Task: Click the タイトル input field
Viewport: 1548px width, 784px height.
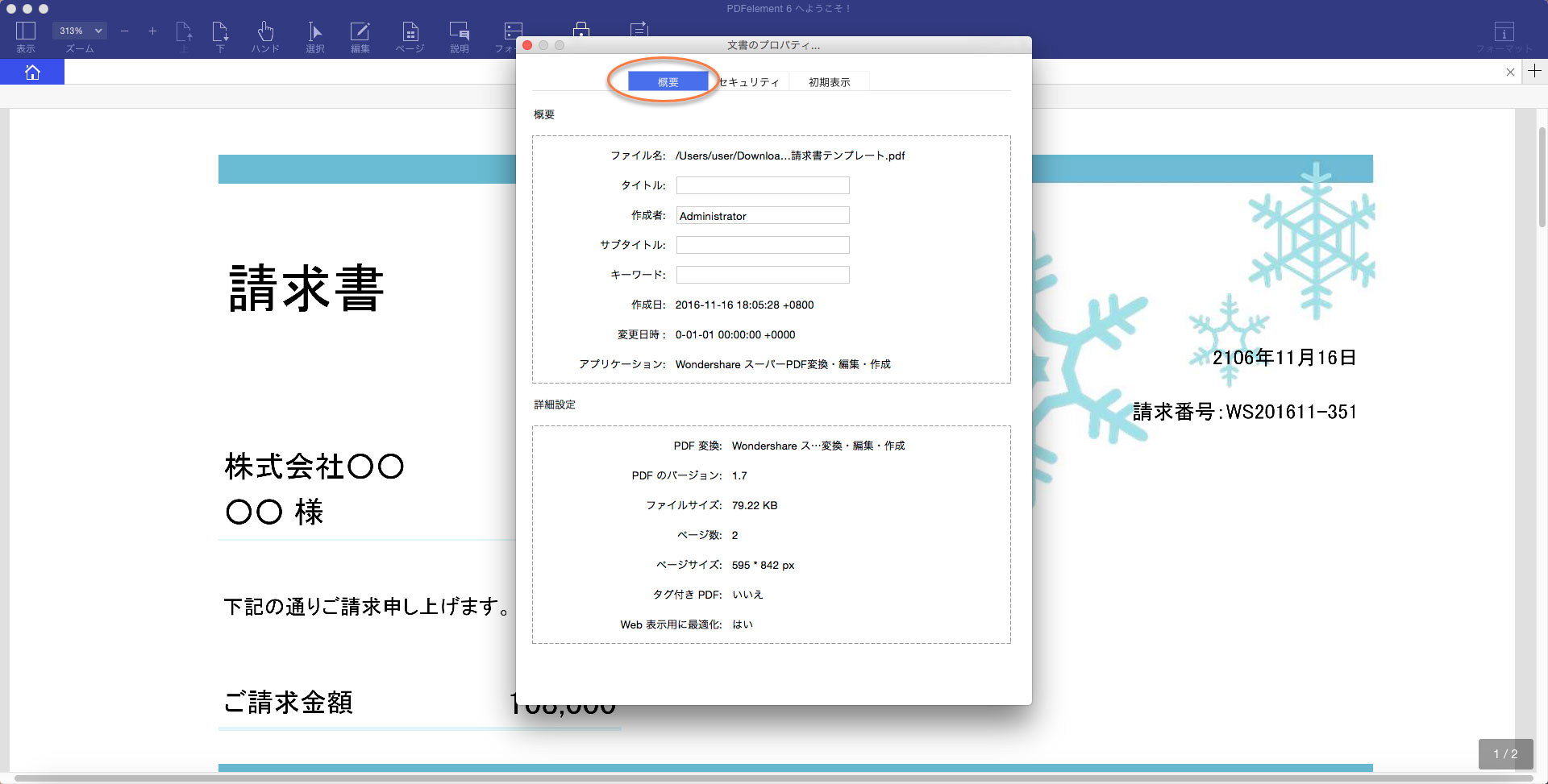Action: [763, 185]
